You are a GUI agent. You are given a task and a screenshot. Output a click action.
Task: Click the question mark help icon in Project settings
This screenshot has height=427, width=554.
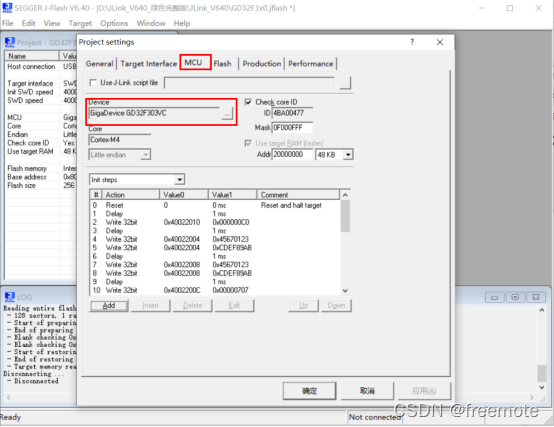tap(412, 42)
